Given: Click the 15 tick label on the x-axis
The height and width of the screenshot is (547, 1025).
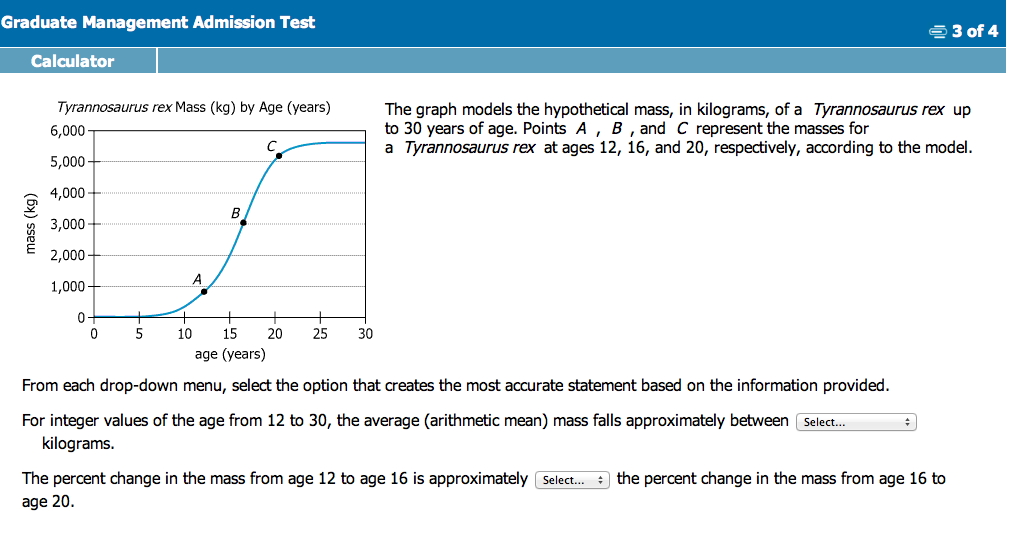Looking at the screenshot, I should click(230, 334).
